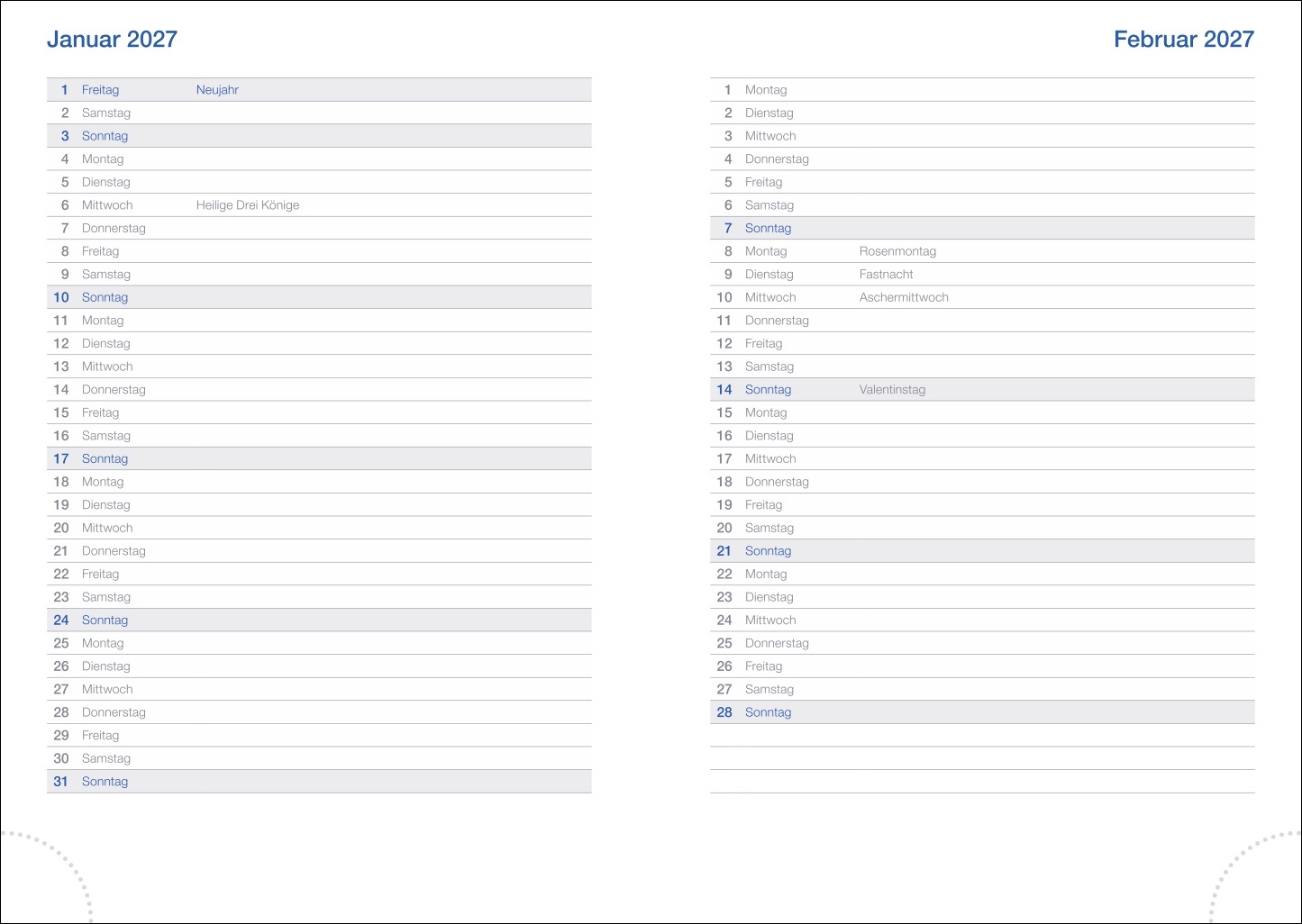Select Sonntag January 10 row

(105, 297)
